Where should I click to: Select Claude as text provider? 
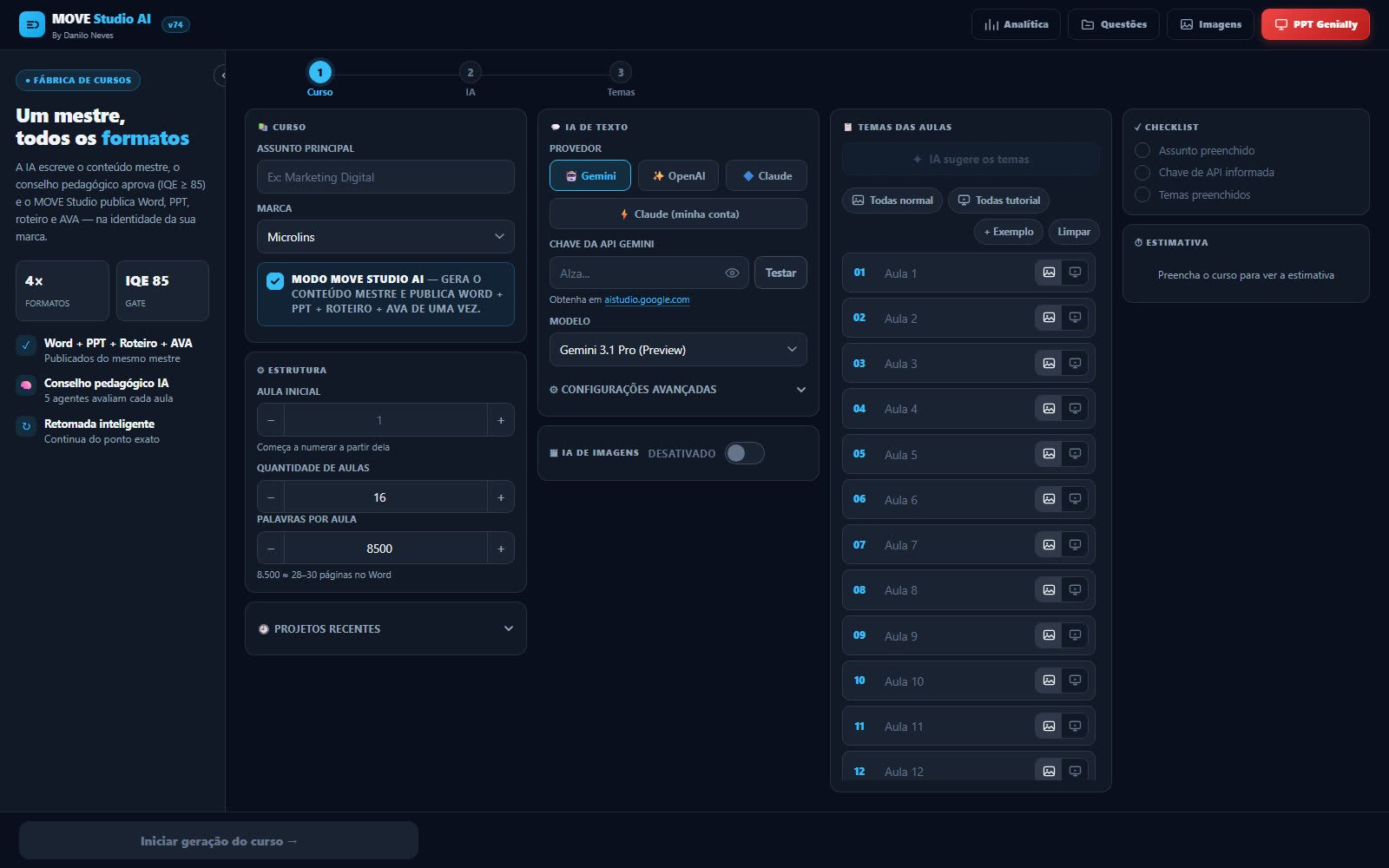[x=767, y=175]
